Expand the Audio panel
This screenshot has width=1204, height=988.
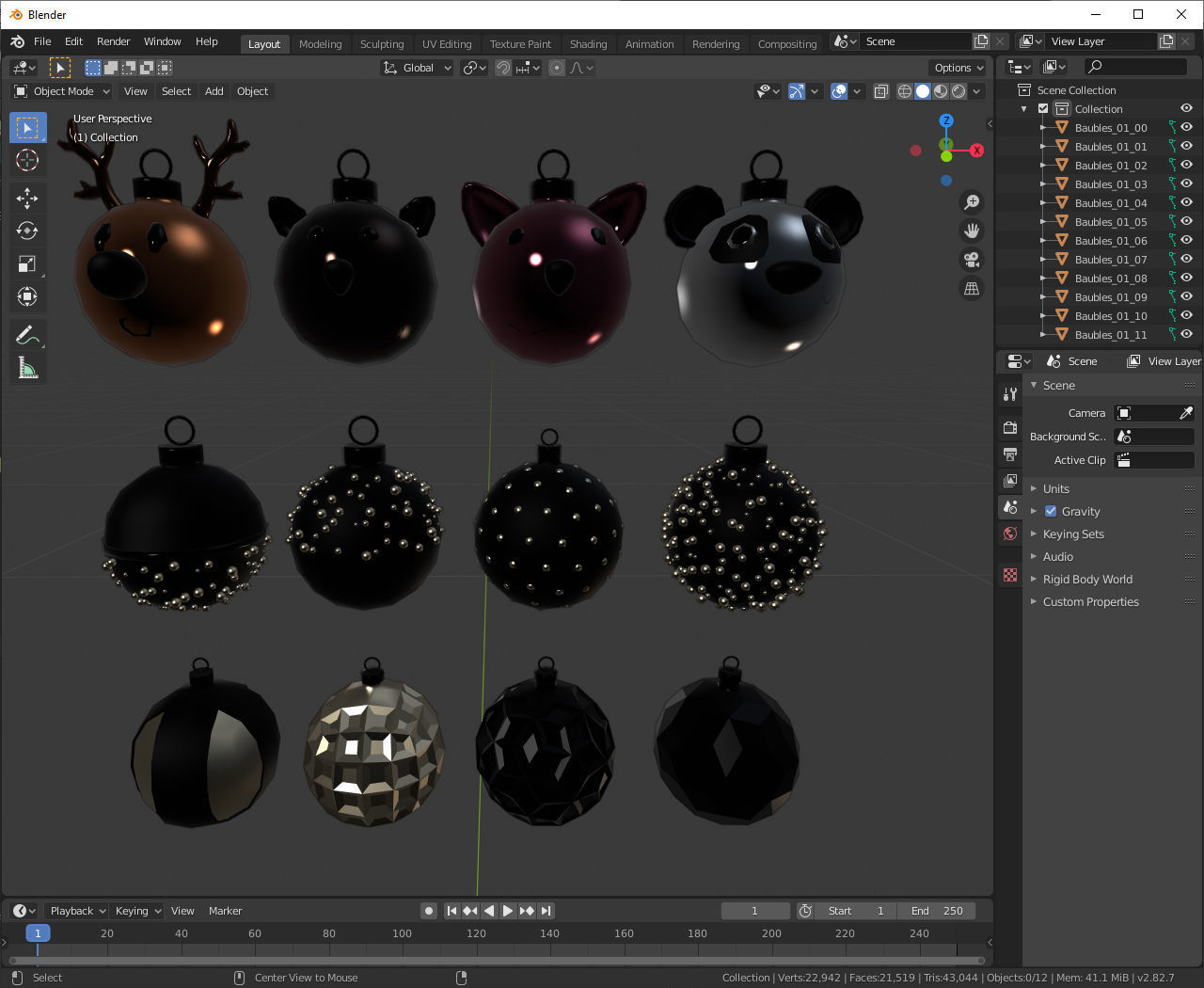tap(1057, 556)
